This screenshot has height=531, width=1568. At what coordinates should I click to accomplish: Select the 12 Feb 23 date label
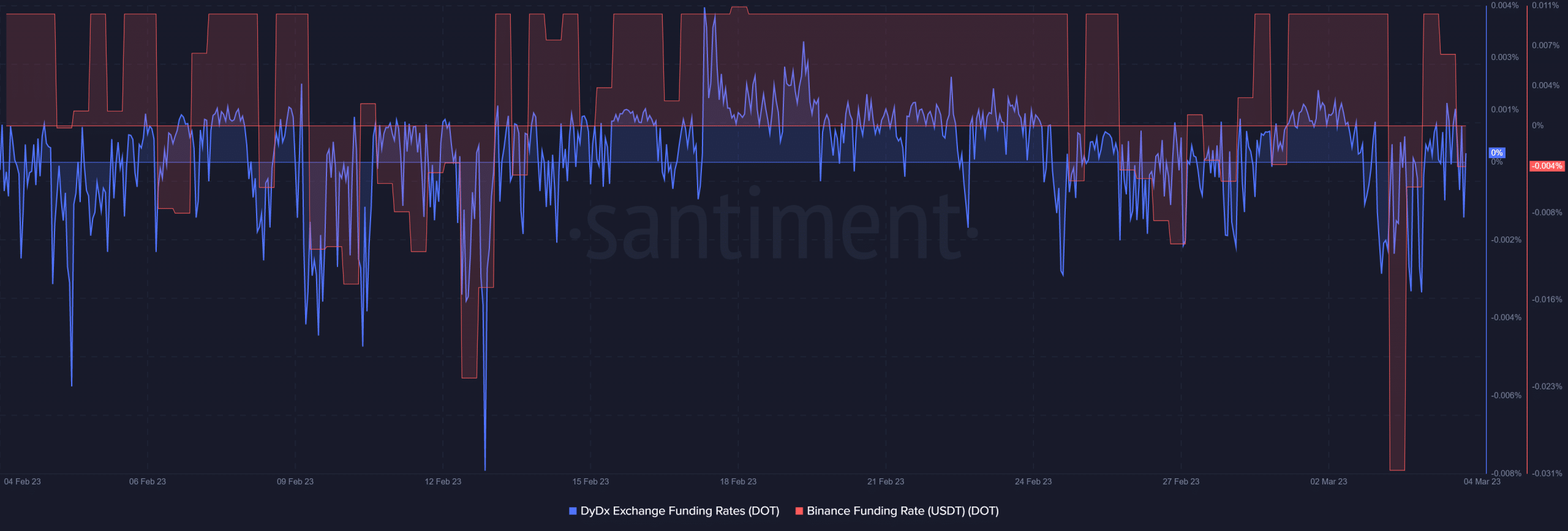(443, 481)
